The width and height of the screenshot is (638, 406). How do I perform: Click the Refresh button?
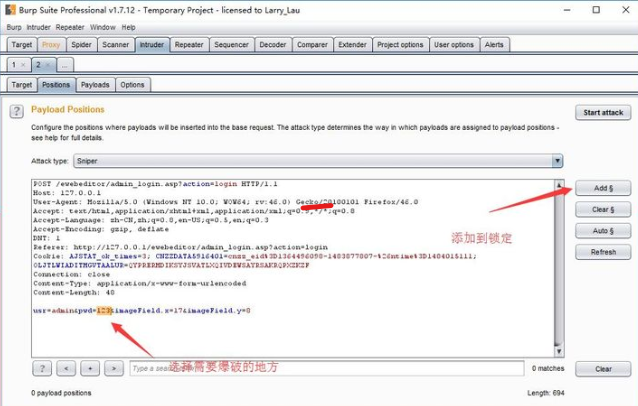tap(603, 252)
